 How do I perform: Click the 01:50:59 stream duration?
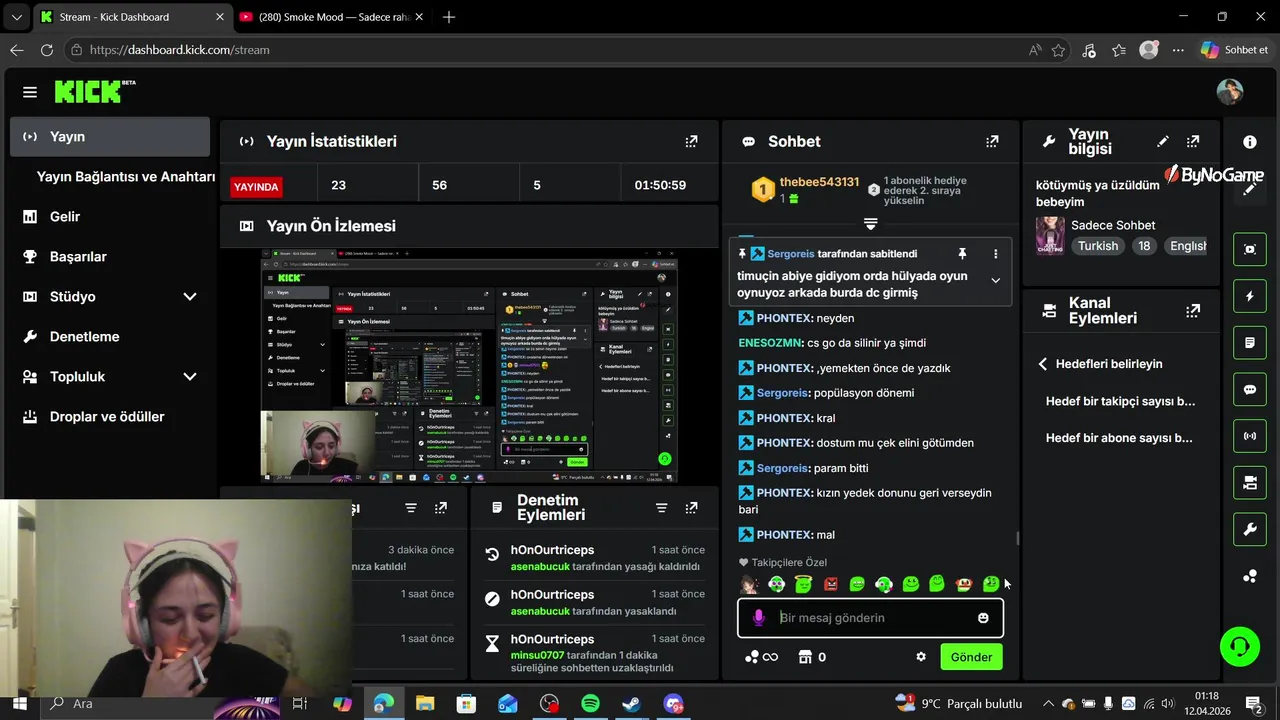click(660, 185)
